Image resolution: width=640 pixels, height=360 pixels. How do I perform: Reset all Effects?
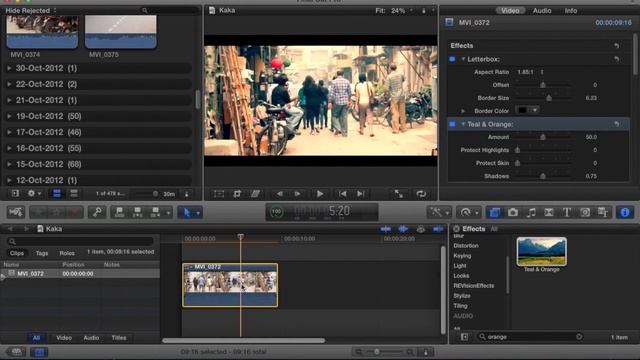point(616,46)
